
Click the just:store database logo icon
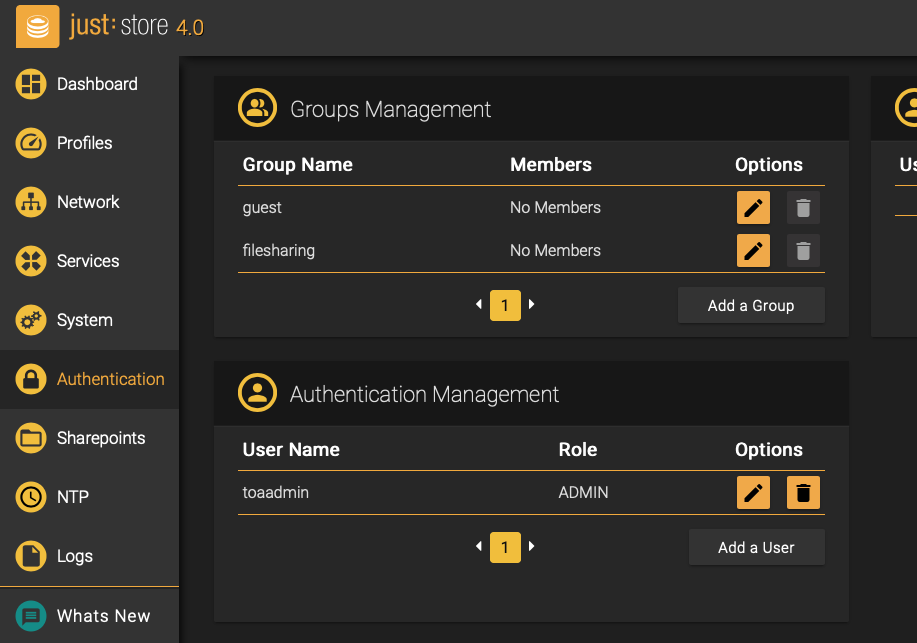point(37,26)
